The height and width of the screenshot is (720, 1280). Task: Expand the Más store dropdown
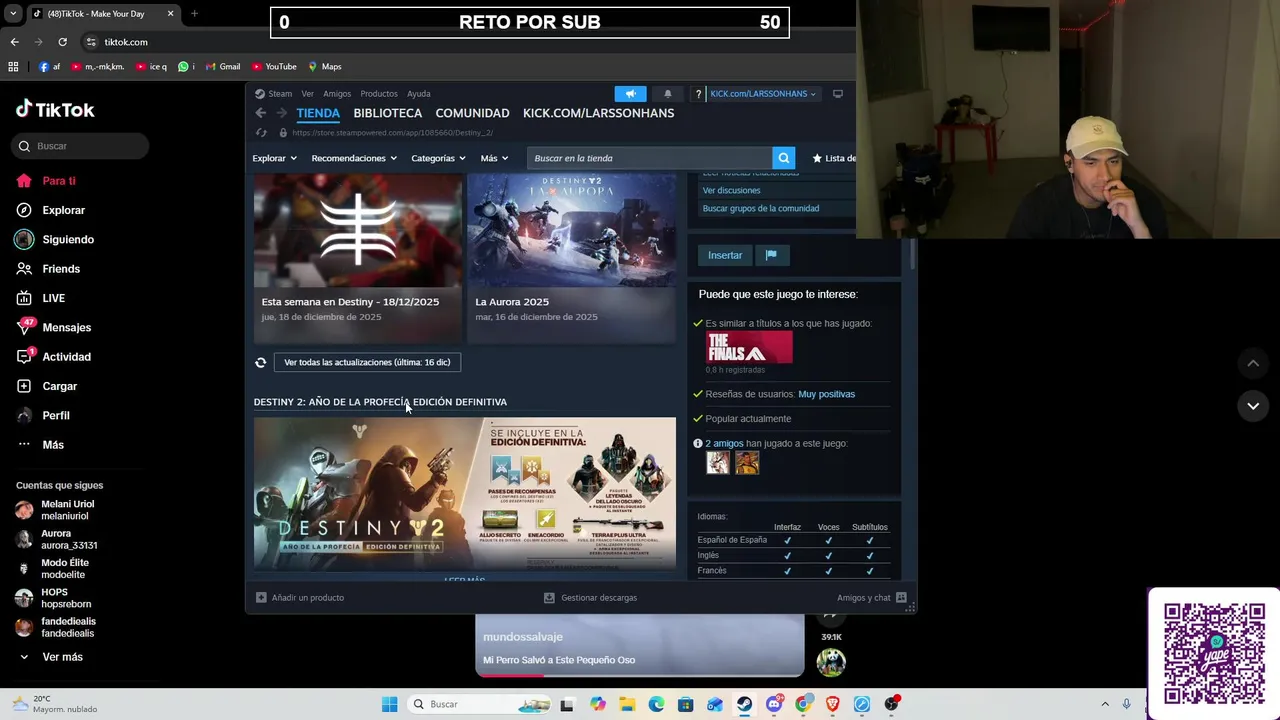(x=494, y=158)
